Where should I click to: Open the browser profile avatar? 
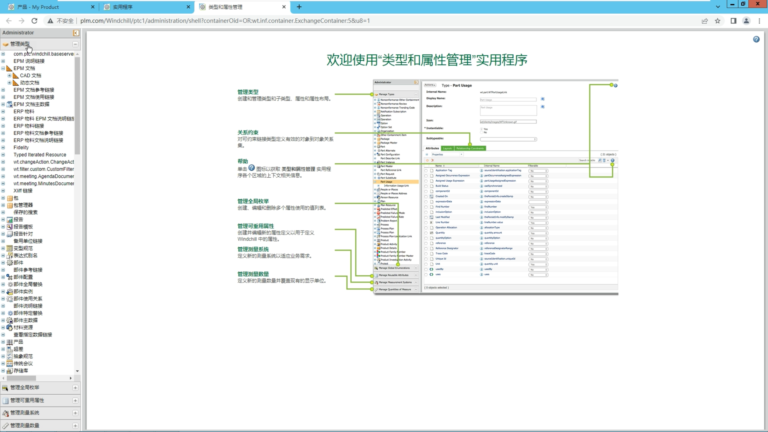coord(746,21)
